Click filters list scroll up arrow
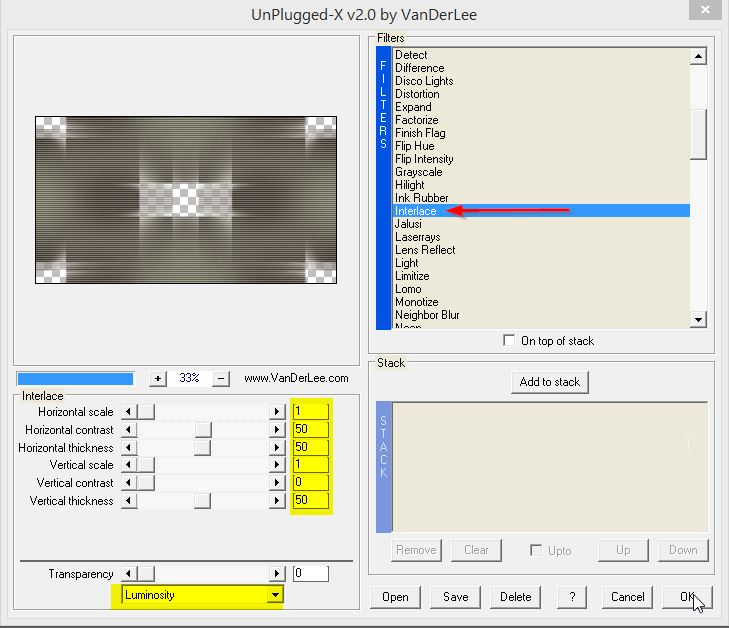This screenshot has width=729, height=628. click(698, 57)
